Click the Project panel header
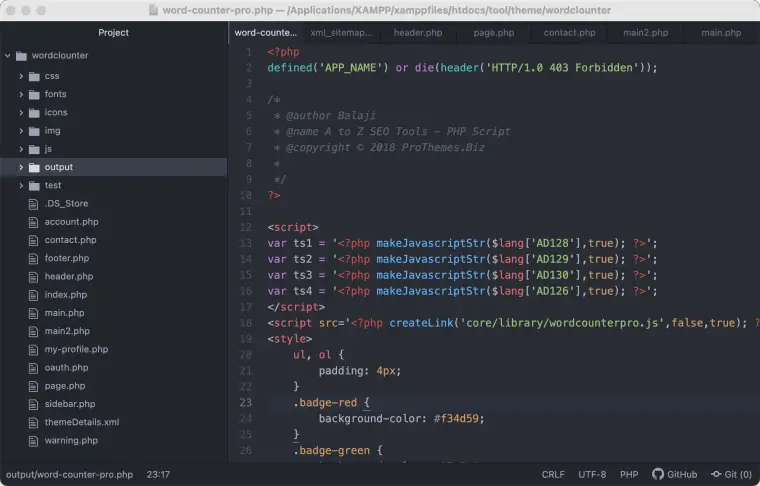Screen dimensions: 760x486 click(113, 32)
